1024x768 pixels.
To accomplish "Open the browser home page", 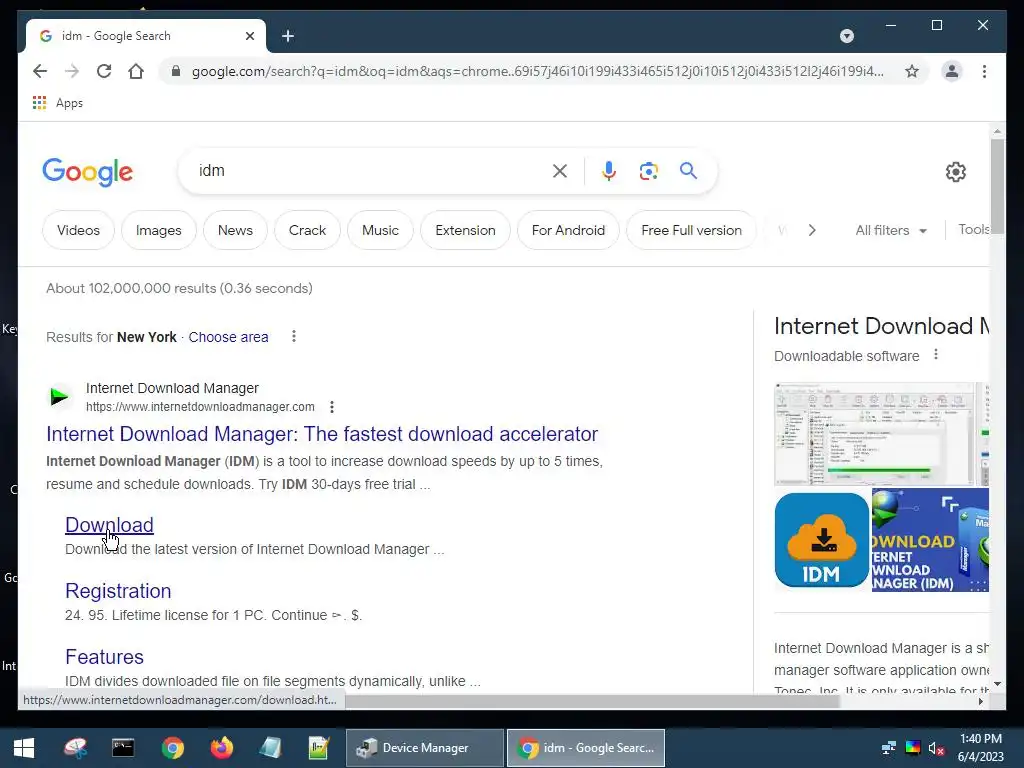I will 136,71.
